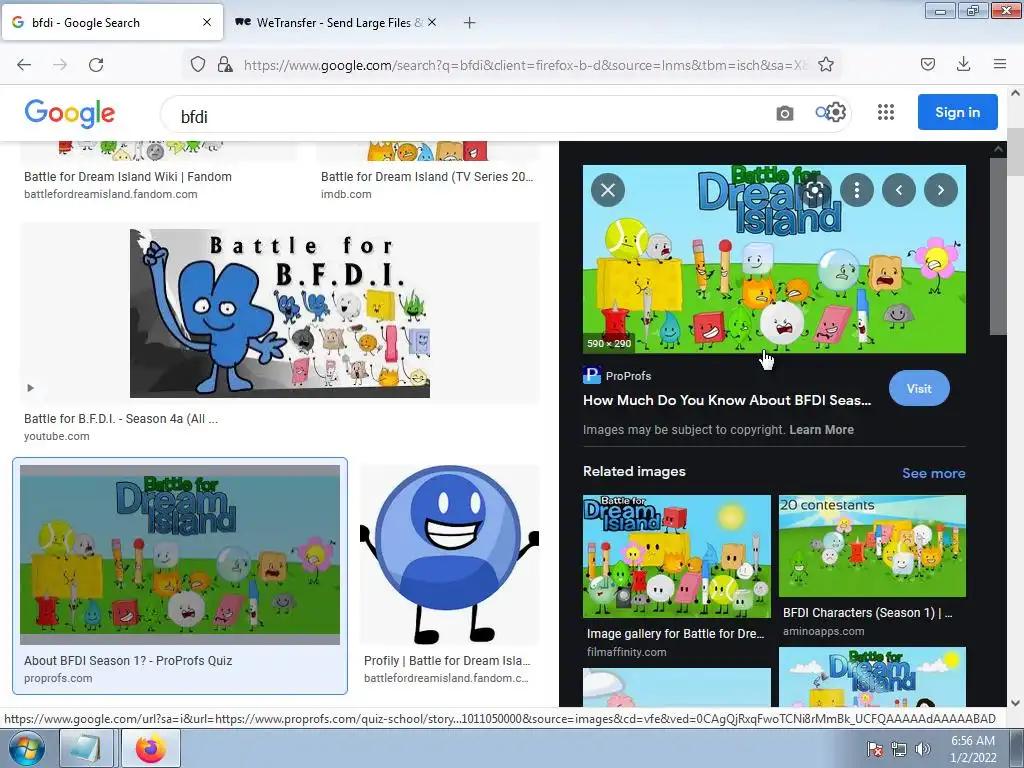The height and width of the screenshot is (768, 1024).
Task: Open site information via the padlock icon
Action: [225, 64]
